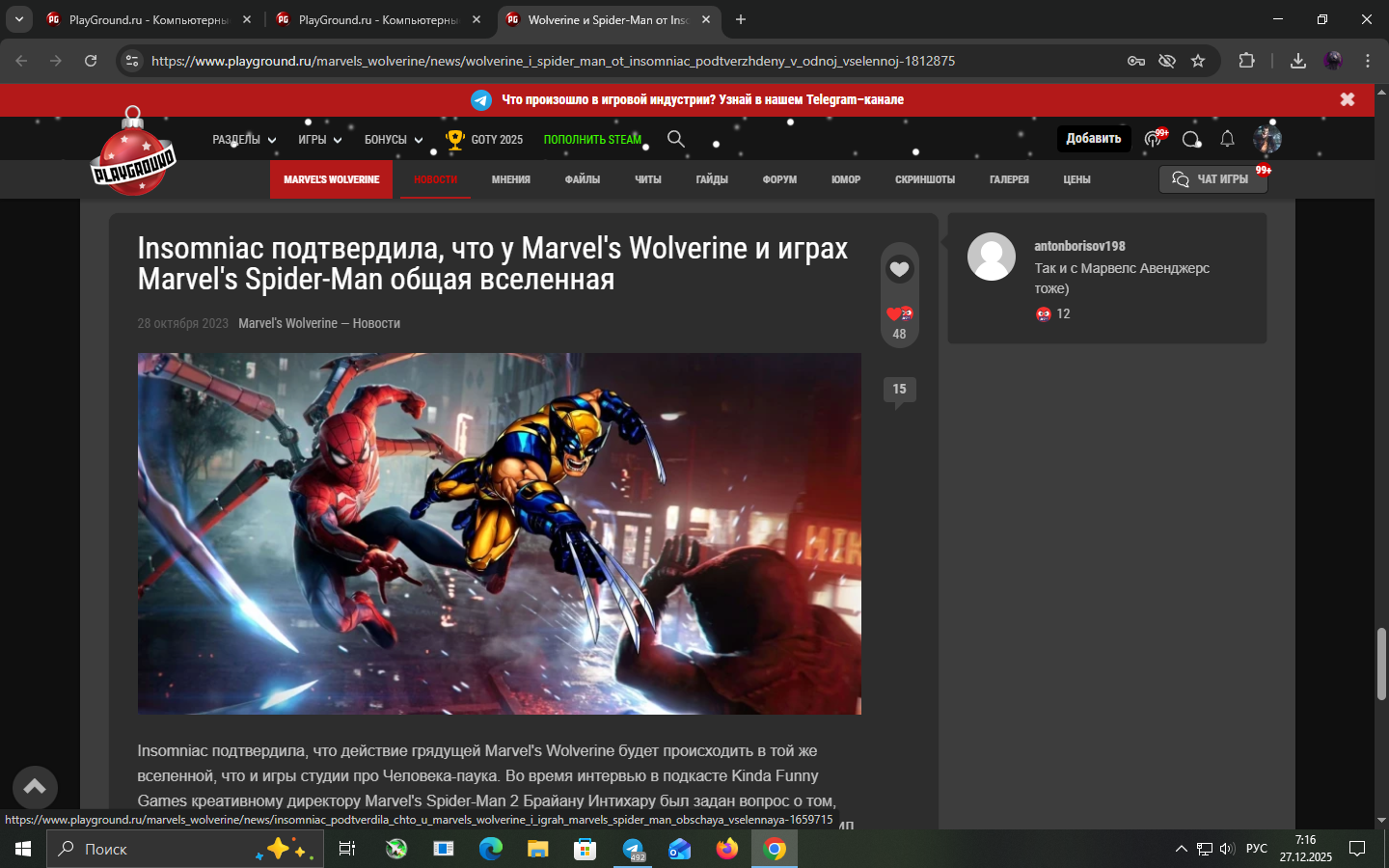Go back to the previous page
1389x868 pixels.
(21, 61)
